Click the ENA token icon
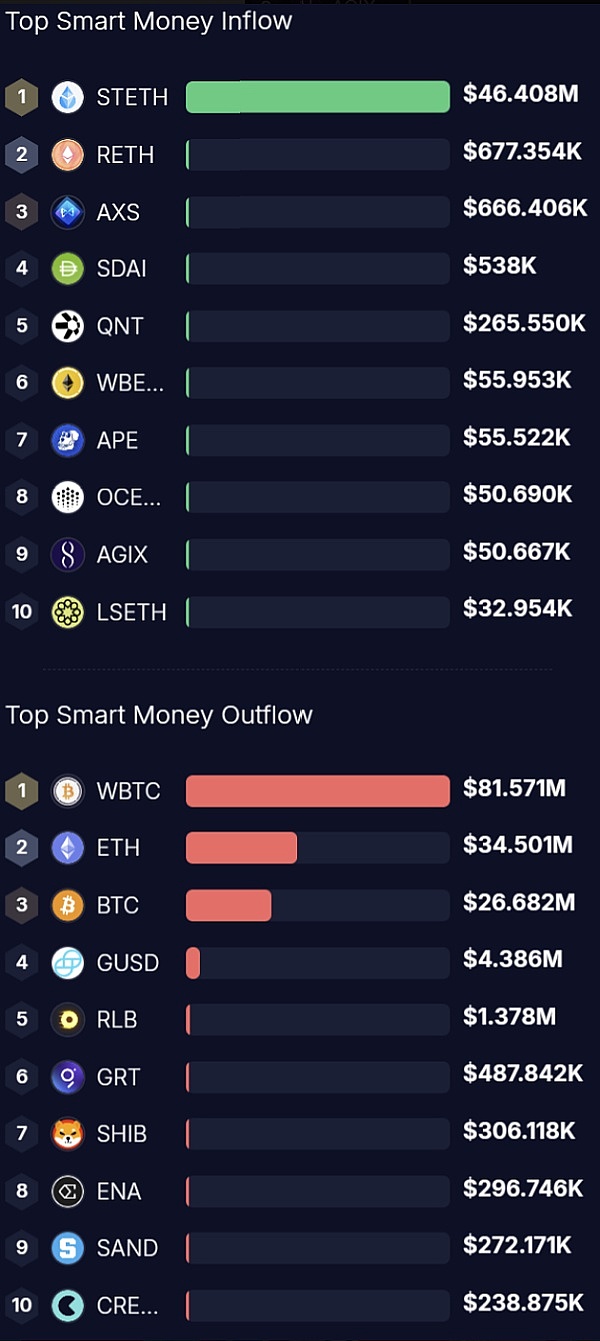Image resolution: width=600 pixels, height=1341 pixels. [68, 1190]
